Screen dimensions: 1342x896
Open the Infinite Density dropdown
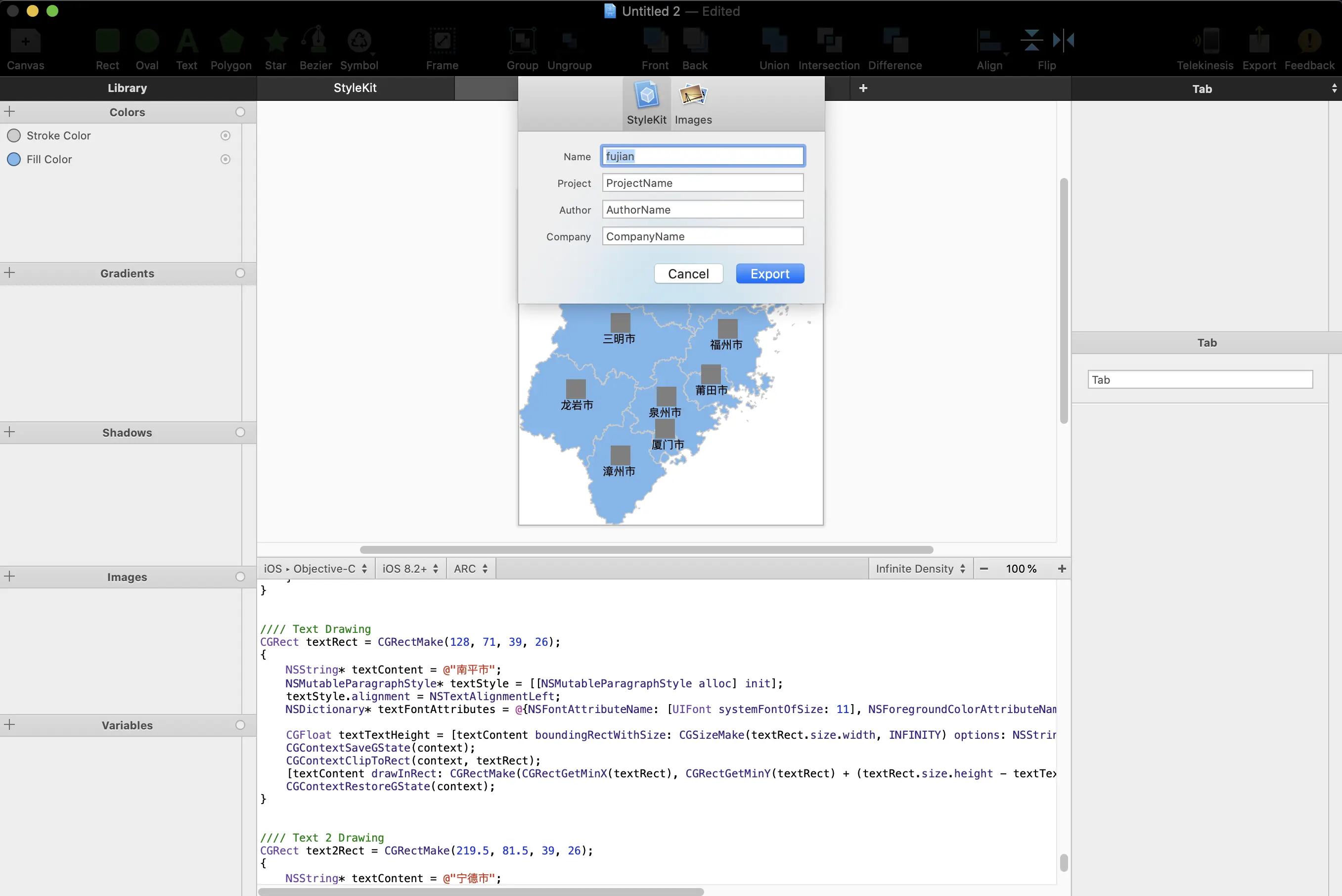(x=920, y=569)
